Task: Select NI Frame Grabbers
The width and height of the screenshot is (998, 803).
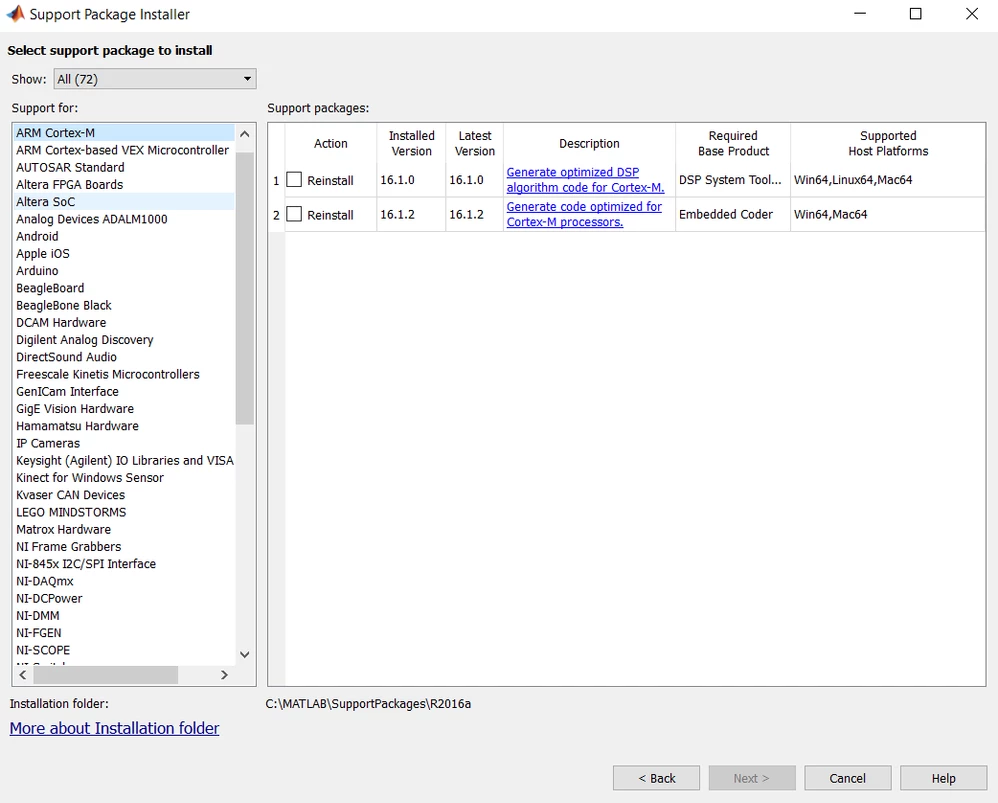Action: click(x=124, y=546)
